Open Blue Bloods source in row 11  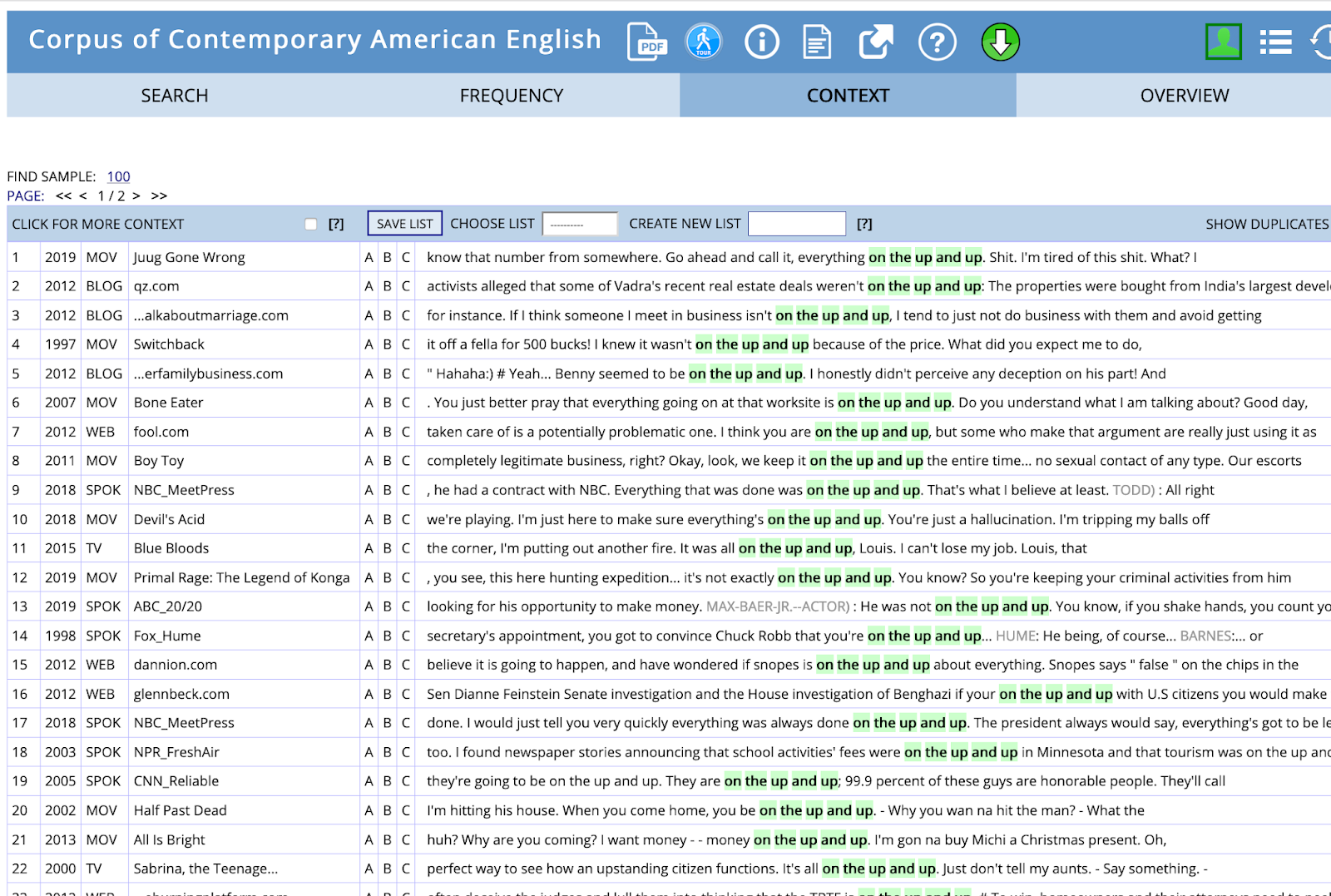171,548
